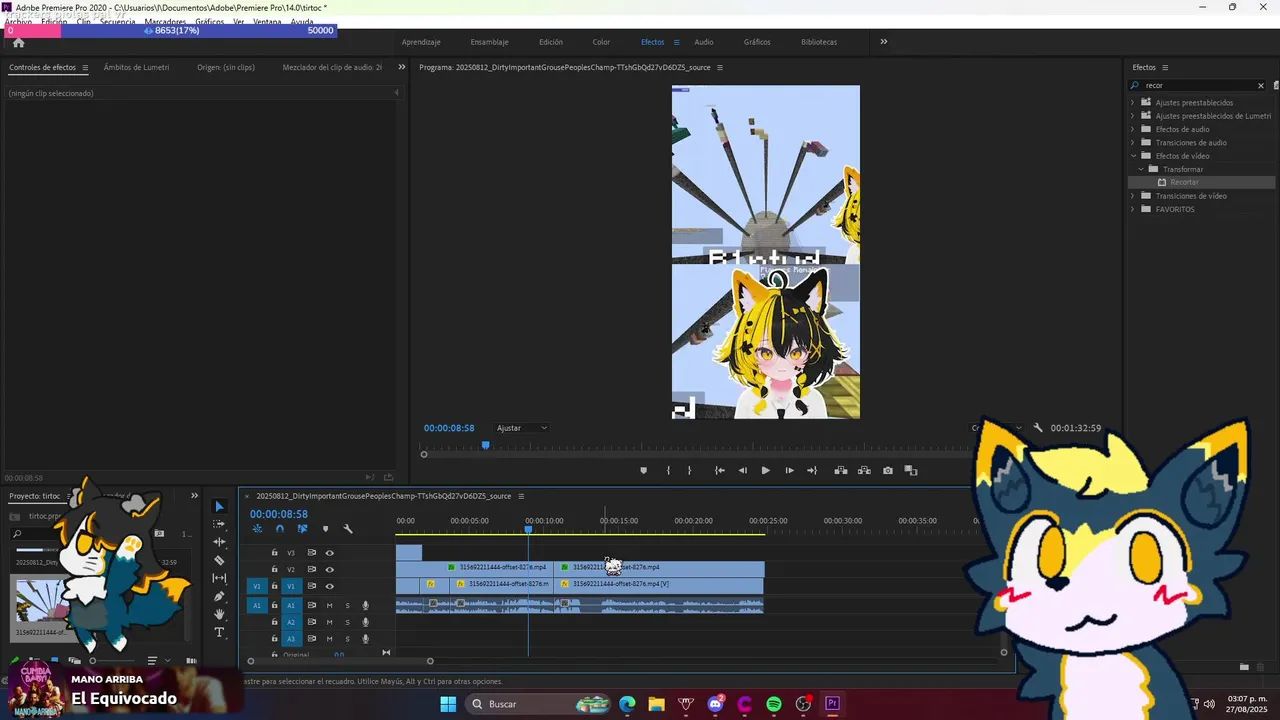Click Mark In button in Program monitor

click(668, 470)
